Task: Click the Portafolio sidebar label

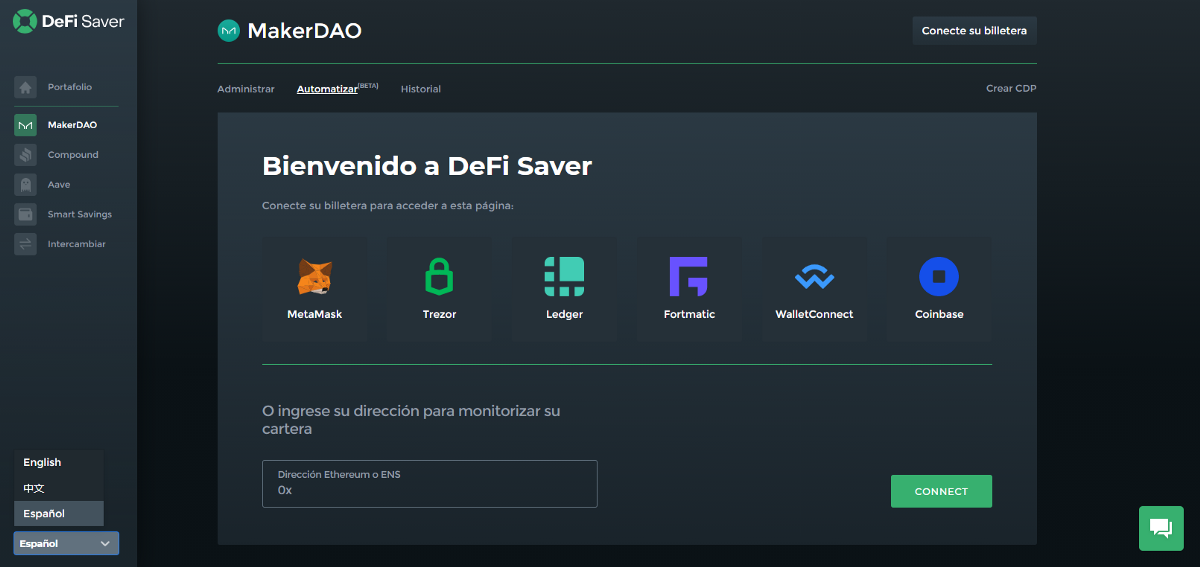Action: pyautogui.click(x=70, y=87)
